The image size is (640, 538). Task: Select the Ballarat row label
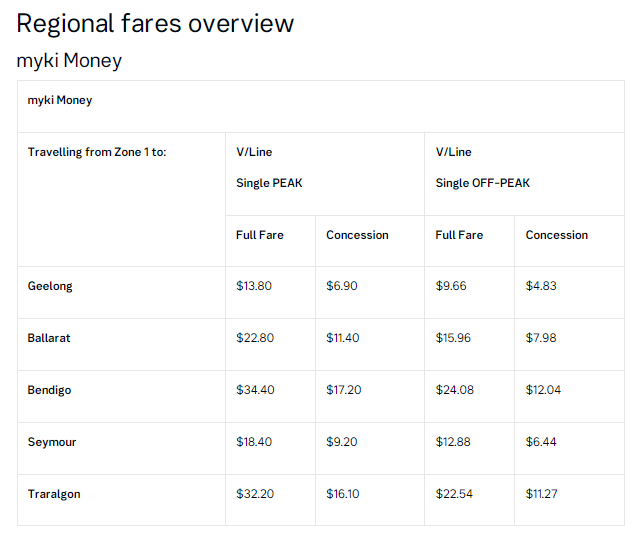tap(49, 338)
